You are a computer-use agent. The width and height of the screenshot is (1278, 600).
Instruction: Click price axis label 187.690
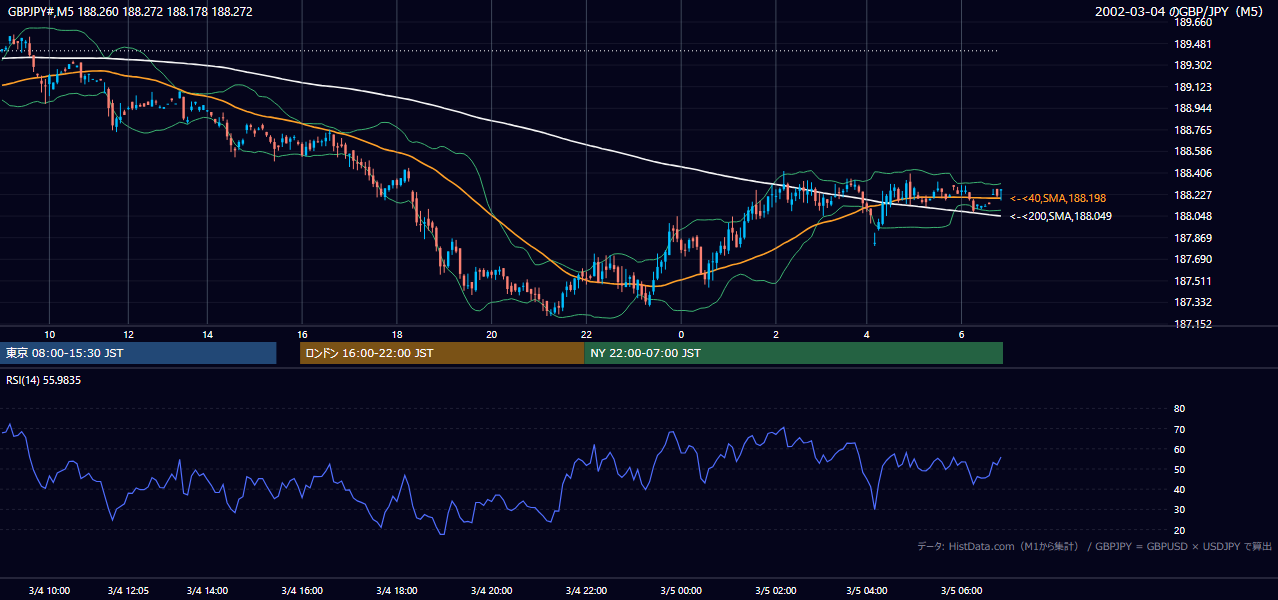pyautogui.click(x=1192, y=259)
